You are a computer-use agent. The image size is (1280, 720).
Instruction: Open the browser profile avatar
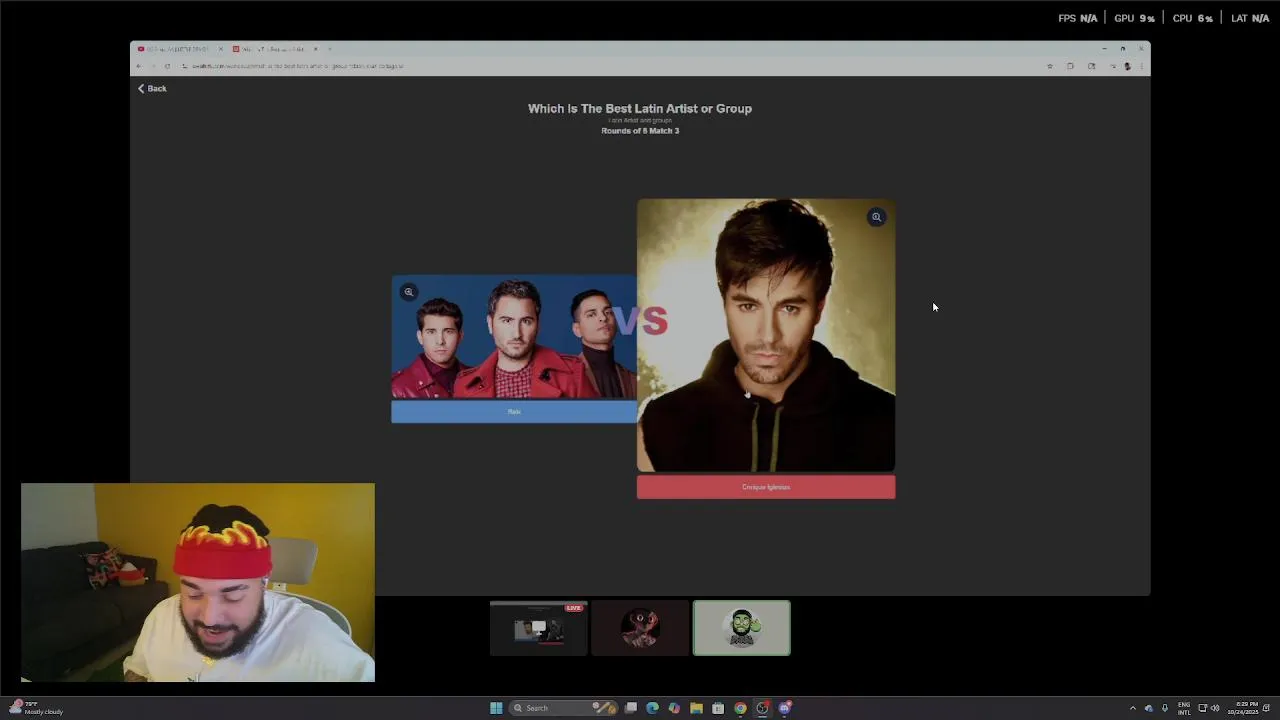click(x=1127, y=66)
